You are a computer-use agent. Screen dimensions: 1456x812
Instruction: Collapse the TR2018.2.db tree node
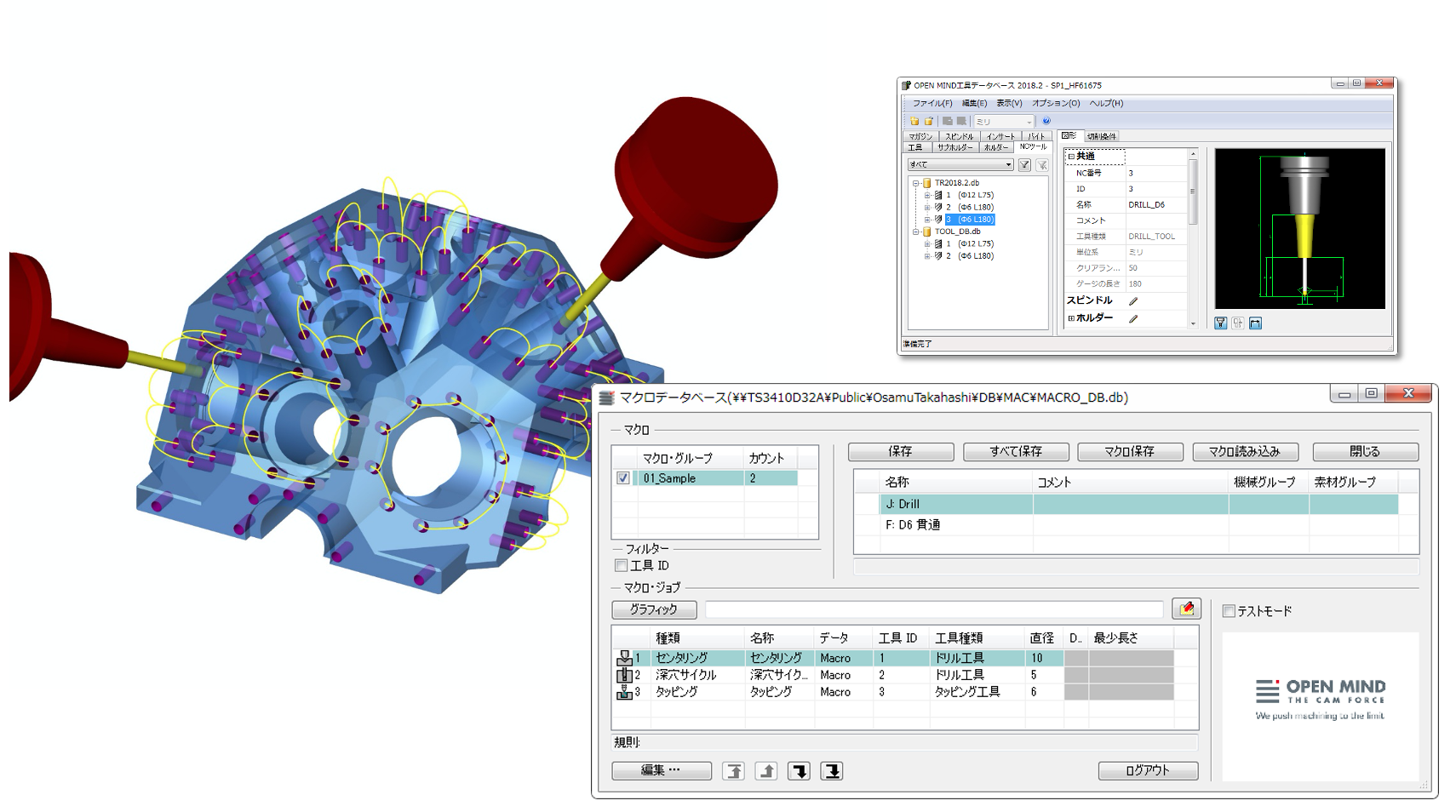(916, 183)
